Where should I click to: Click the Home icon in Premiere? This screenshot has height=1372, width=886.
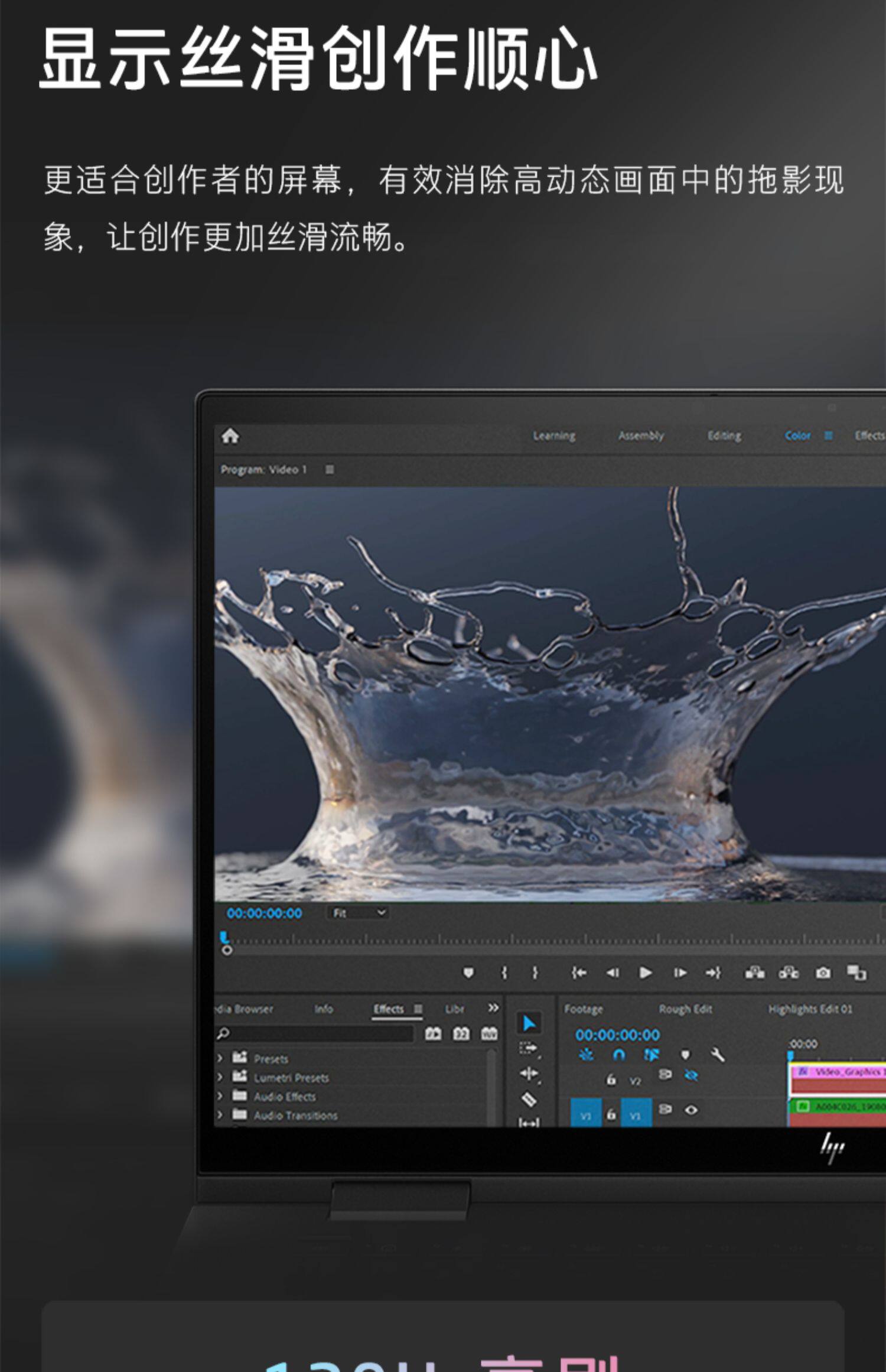click(x=230, y=436)
